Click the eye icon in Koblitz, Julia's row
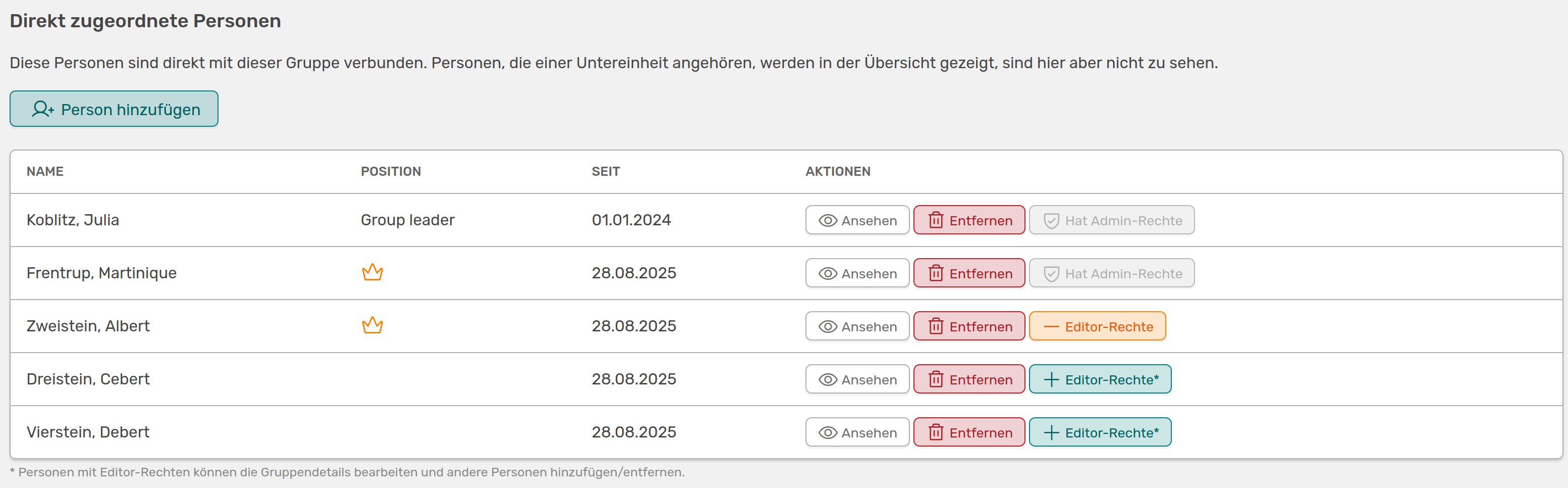Screen dimensions: 1568x488 (x=827, y=221)
